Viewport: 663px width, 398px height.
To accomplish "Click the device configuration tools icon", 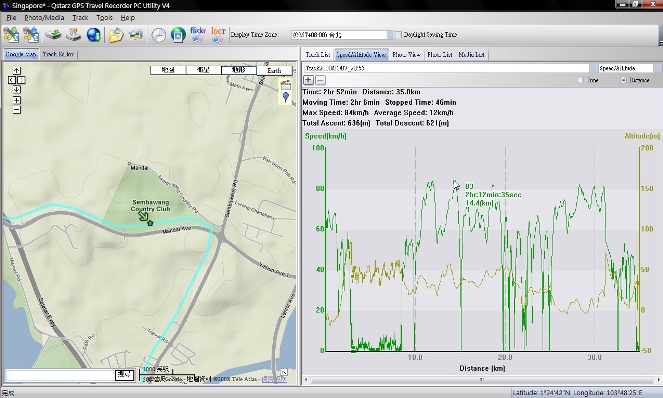I will 74,35.
